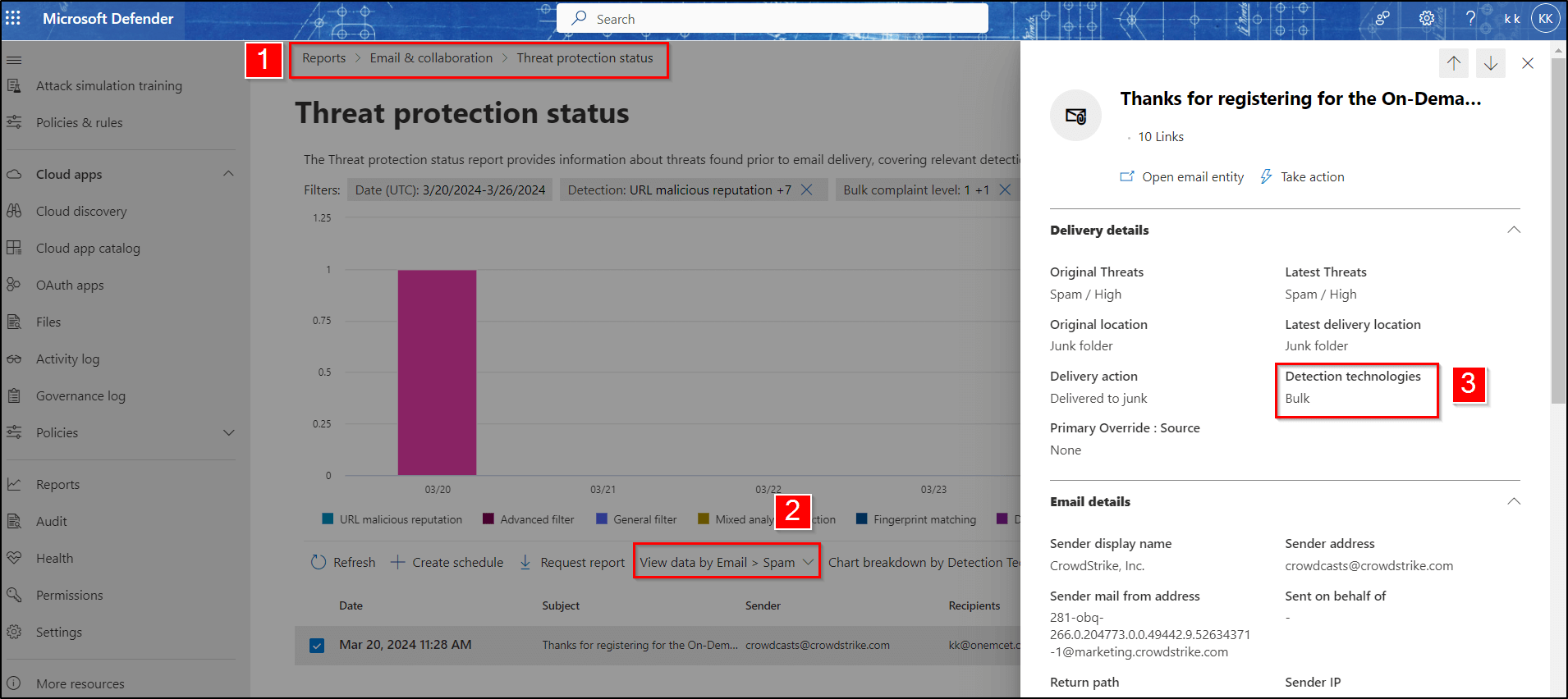This screenshot has height=699, width=1568.
Task: Click the Settings gear icon in sidebar
Action: pyautogui.click(x=14, y=632)
